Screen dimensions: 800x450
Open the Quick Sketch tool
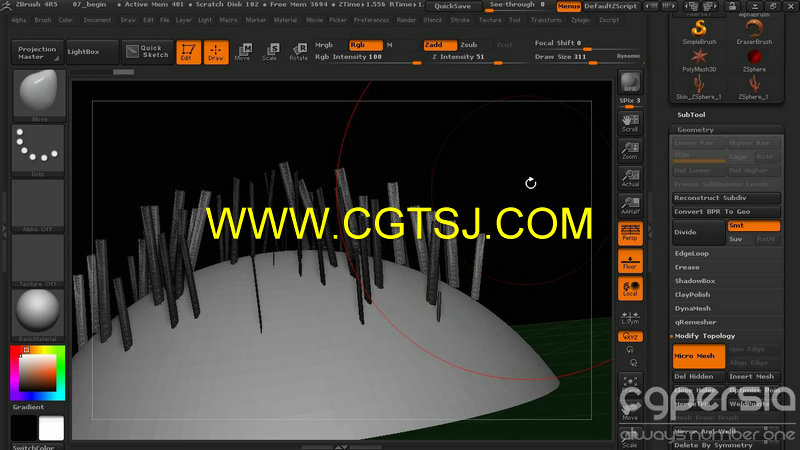tap(147, 52)
